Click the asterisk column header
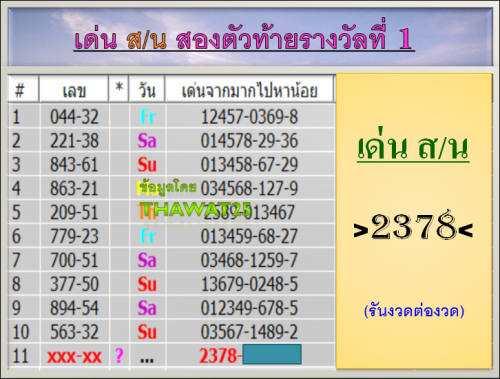500x379 pixels. pyautogui.click(x=119, y=89)
